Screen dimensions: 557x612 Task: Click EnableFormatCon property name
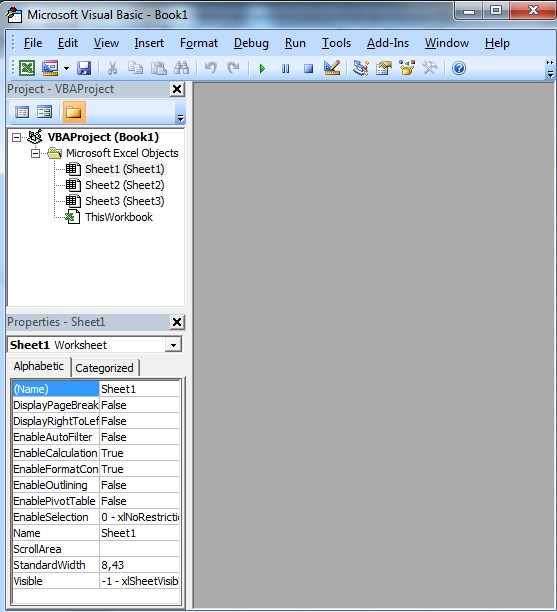tap(56, 469)
